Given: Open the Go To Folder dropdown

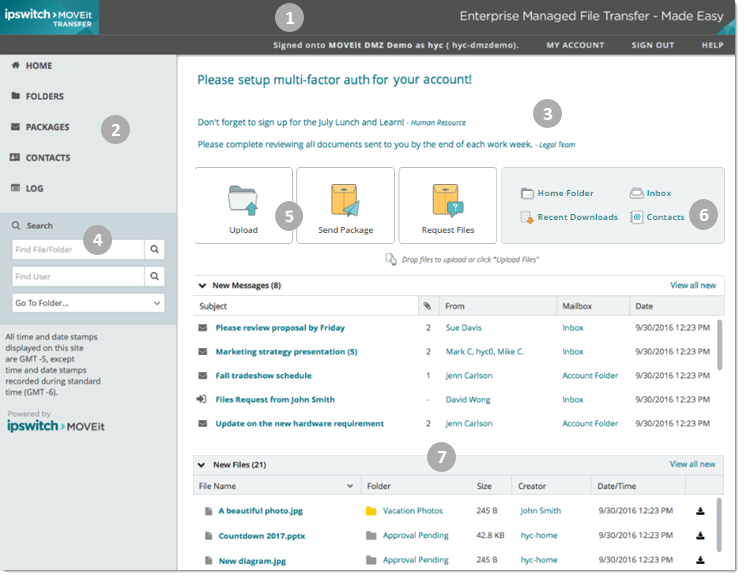Looking at the screenshot, I should pos(88,303).
